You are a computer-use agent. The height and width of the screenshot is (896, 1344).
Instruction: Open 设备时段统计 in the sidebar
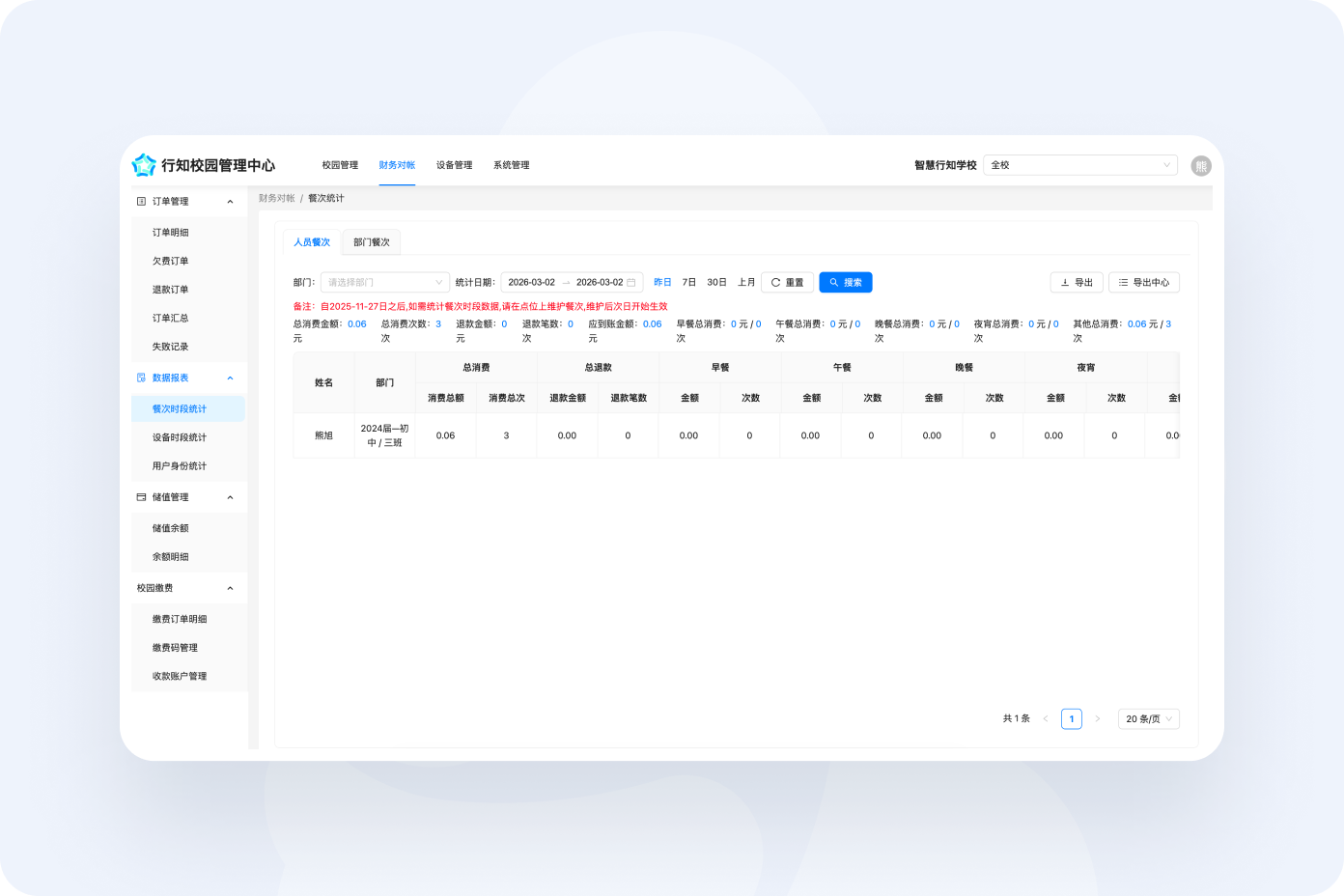(x=180, y=437)
